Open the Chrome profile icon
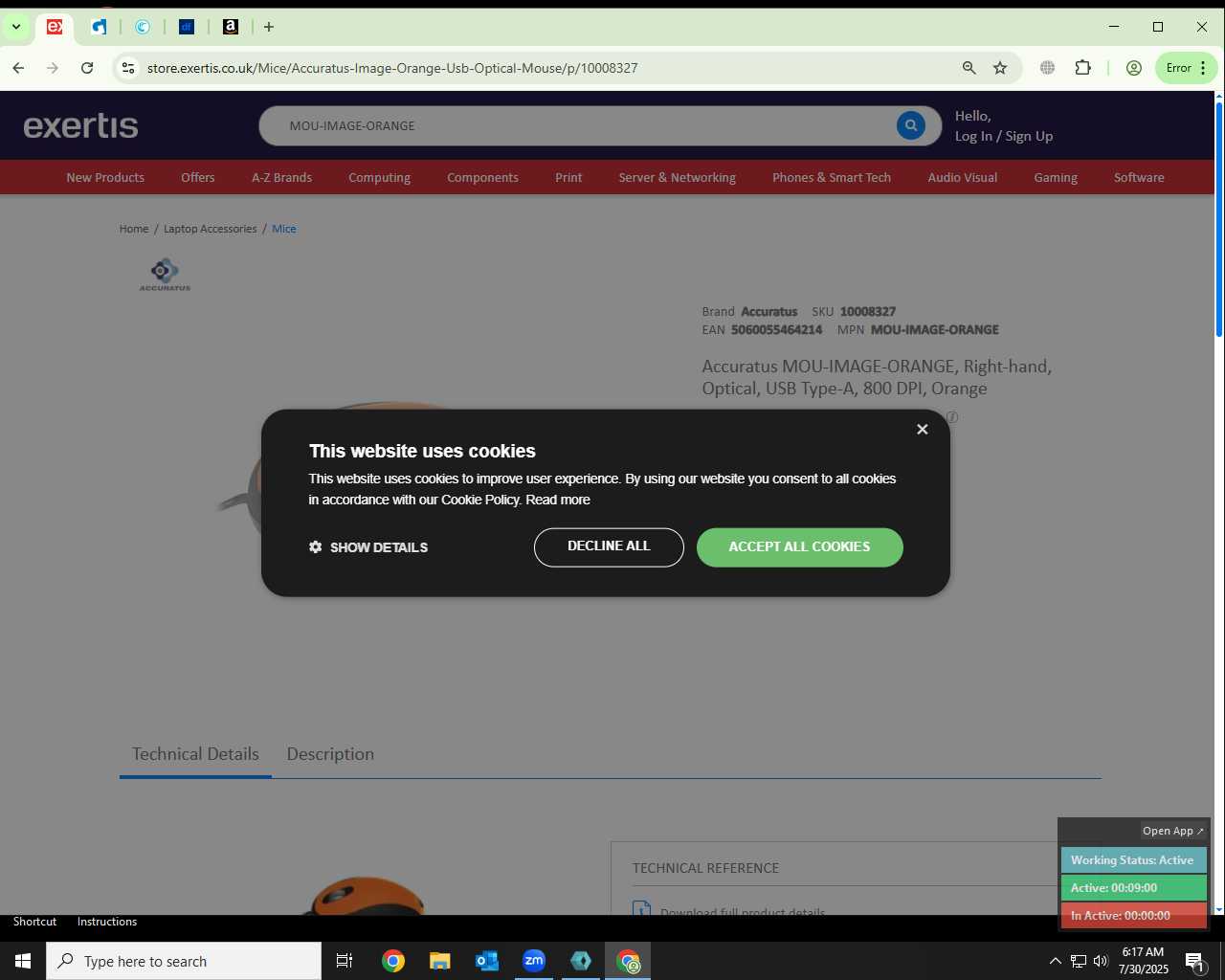Screen dimensions: 1225x980 (x=1134, y=68)
